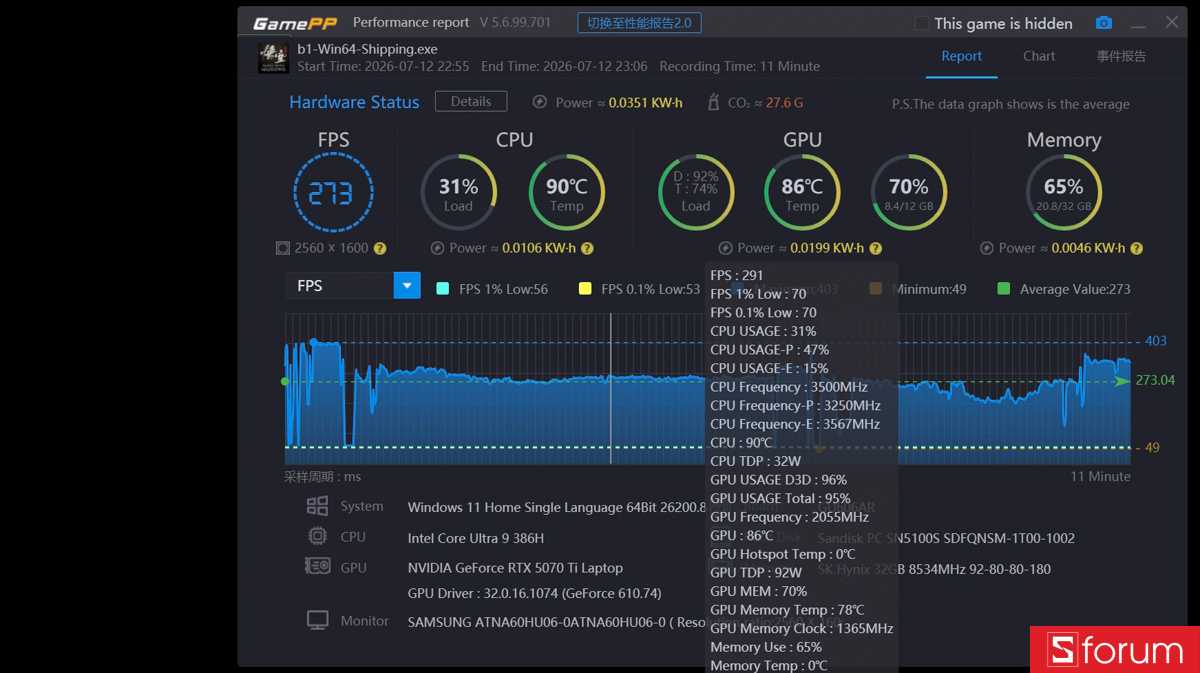
Task: Click the 'Hardware Status' heading
Action: pyautogui.click(x=354, y=102)
